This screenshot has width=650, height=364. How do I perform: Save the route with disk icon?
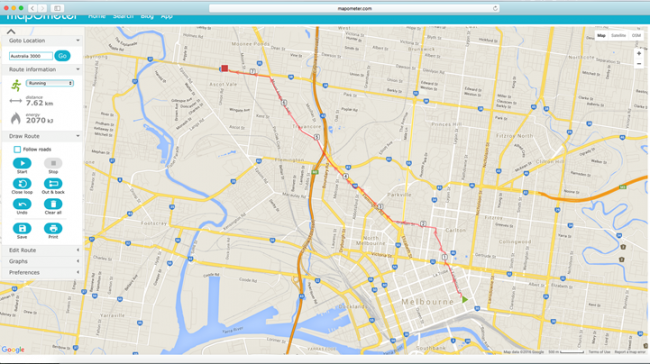tap(22, 228)
